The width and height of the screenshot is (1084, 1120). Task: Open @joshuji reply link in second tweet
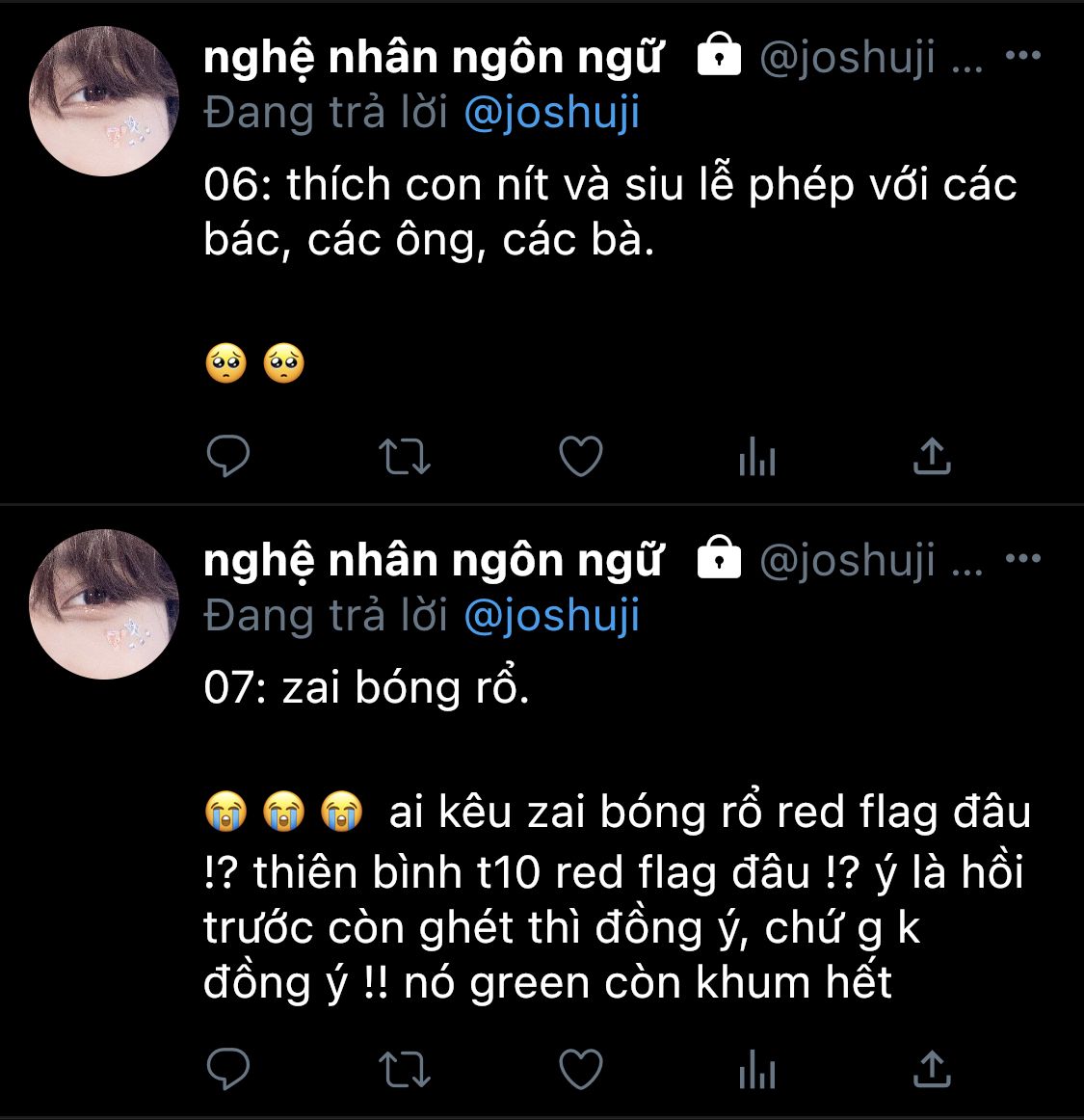[x=551, y=616]
